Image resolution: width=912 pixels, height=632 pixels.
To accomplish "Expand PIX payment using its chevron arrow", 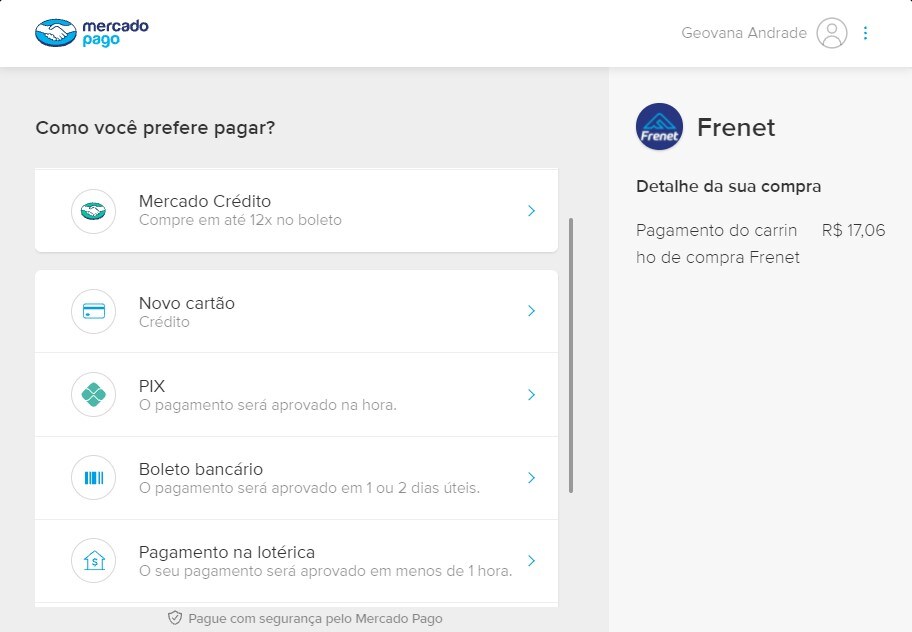I will (531, 395).
